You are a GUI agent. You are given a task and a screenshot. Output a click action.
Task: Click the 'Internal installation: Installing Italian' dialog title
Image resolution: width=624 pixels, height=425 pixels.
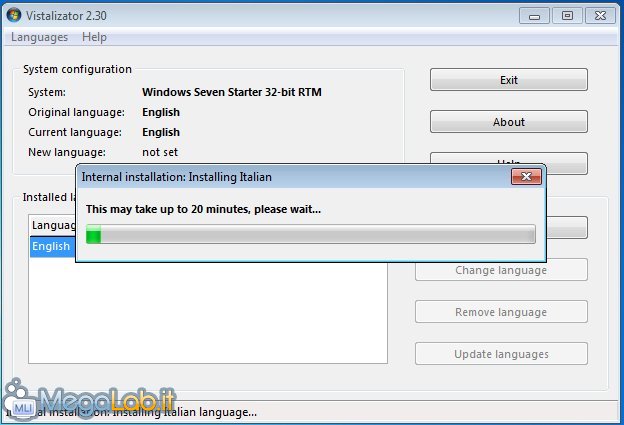(177, 177)
